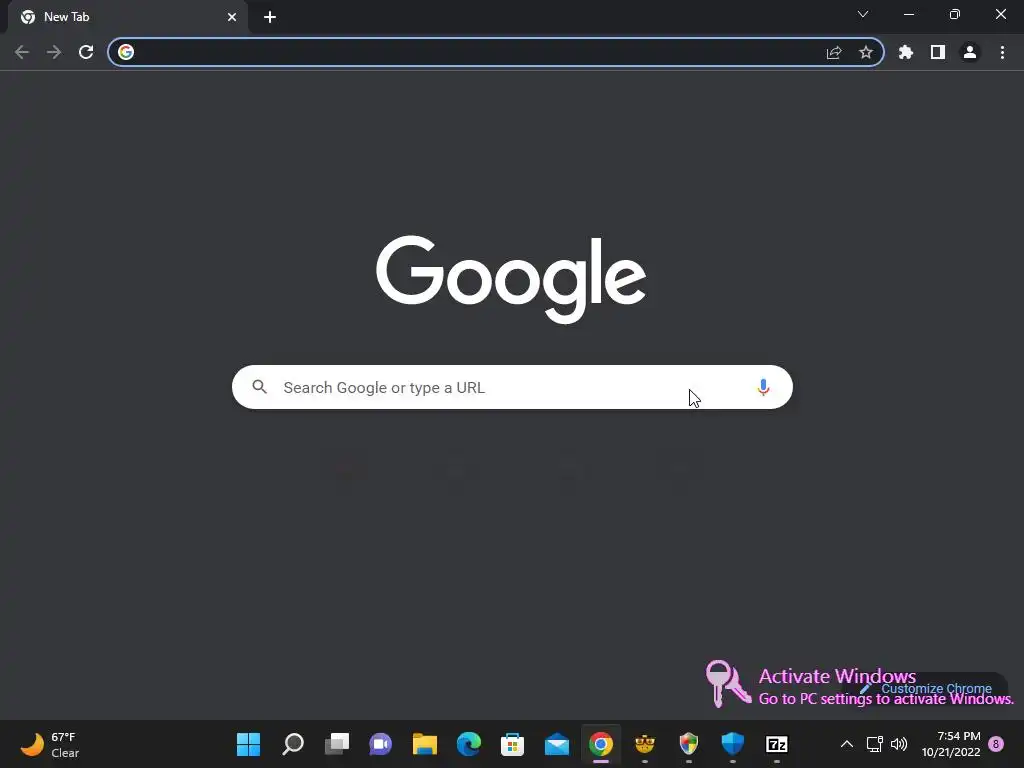Bookmark this tab with star icon
1024x768 pixels.
(x=866, y=52)
